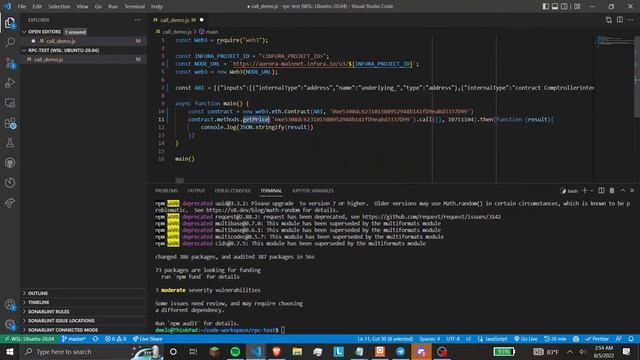Click the Go Live status bar button
Screen dimensions: 640x360
click(526, 339)
